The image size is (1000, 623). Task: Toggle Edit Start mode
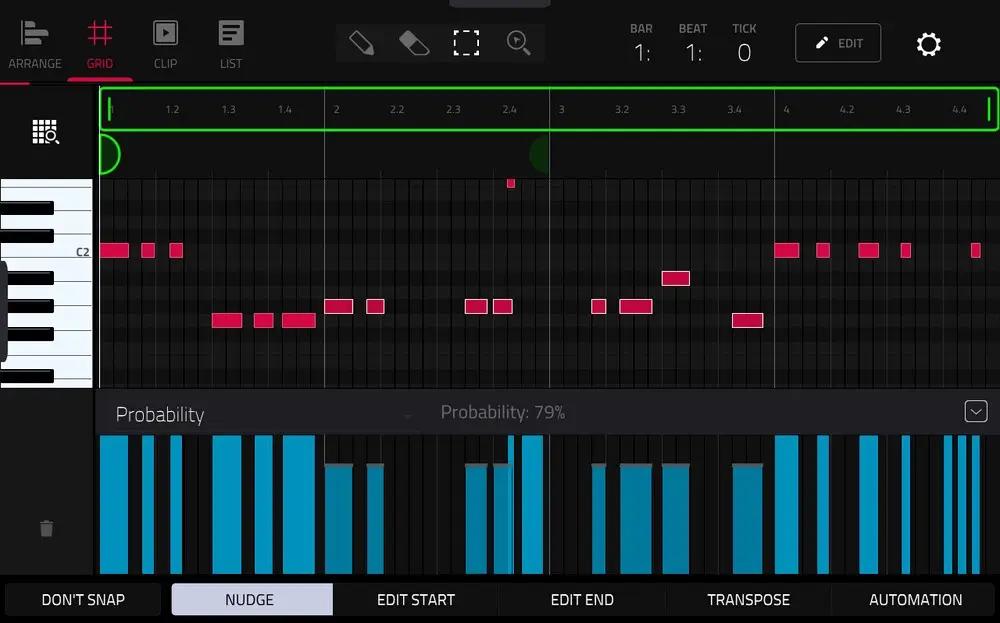click(415, 600)
